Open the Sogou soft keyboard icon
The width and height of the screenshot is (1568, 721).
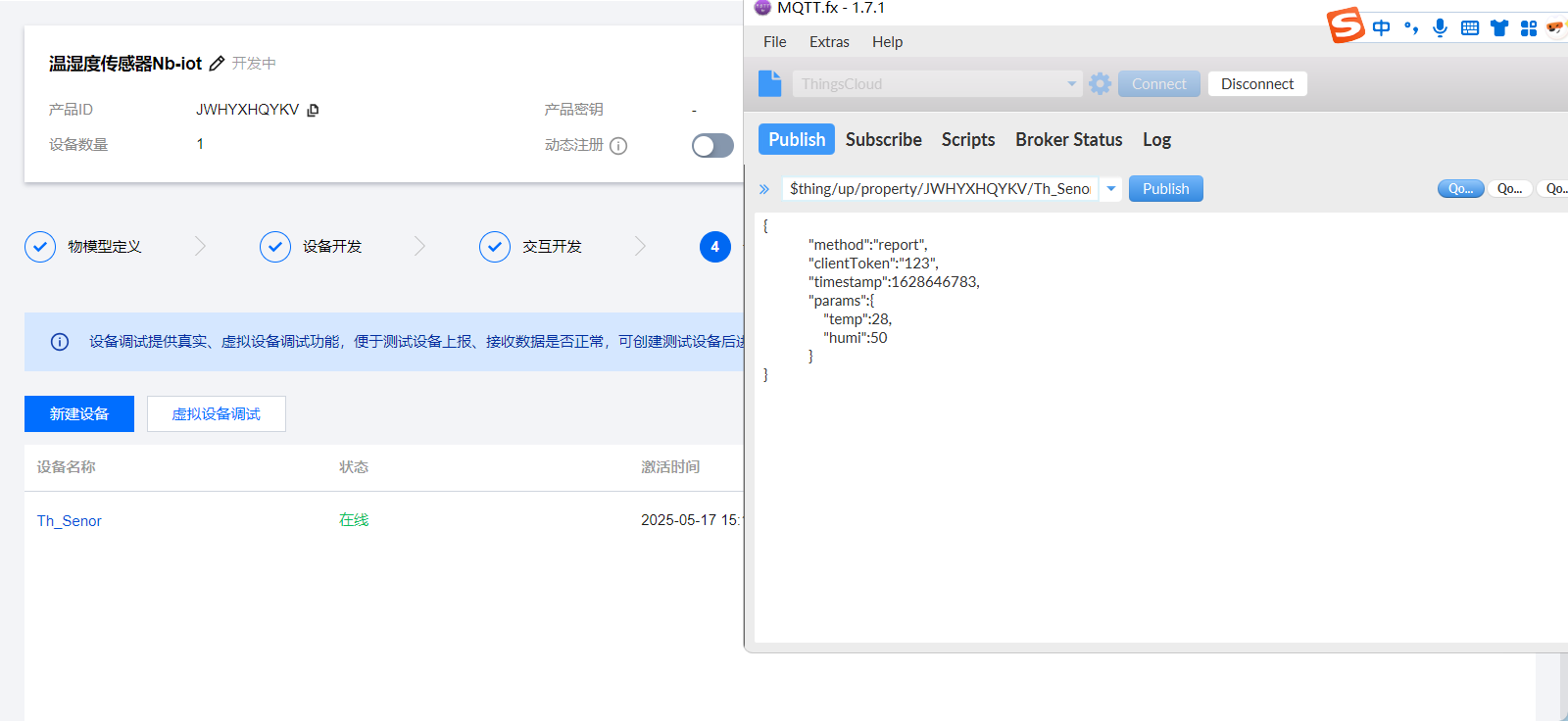pyautogui.click(x=1470, y=27)
